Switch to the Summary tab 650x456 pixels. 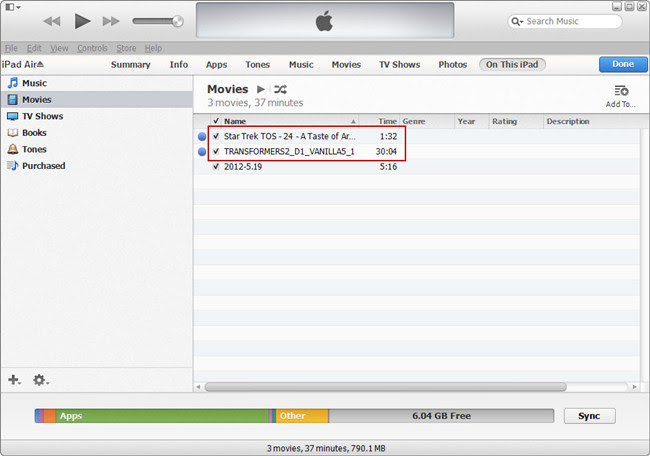click(x=131, y=64)
